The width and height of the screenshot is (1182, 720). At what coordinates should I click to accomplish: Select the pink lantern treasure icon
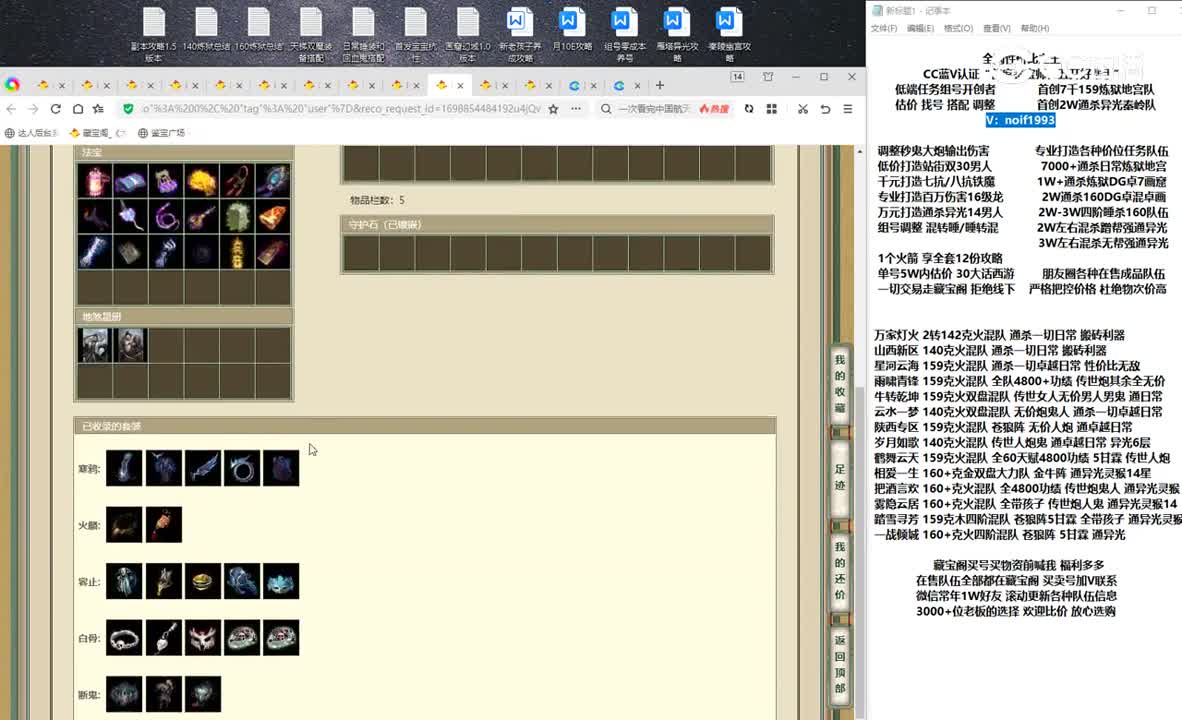click(x=95, y=181)
